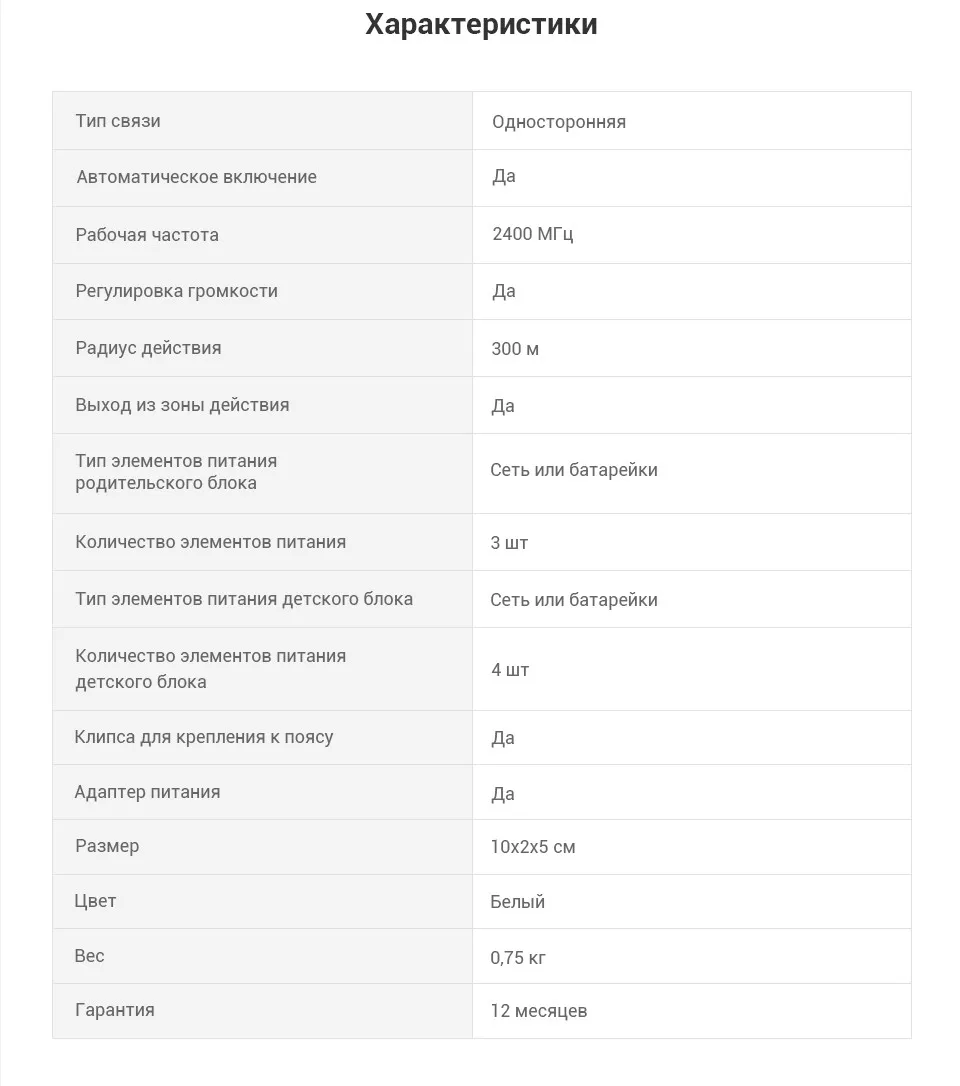The height and width of the screenshot is (1086, 960).
Task: Select the Белый color value
Action: [x=517, y=902]
